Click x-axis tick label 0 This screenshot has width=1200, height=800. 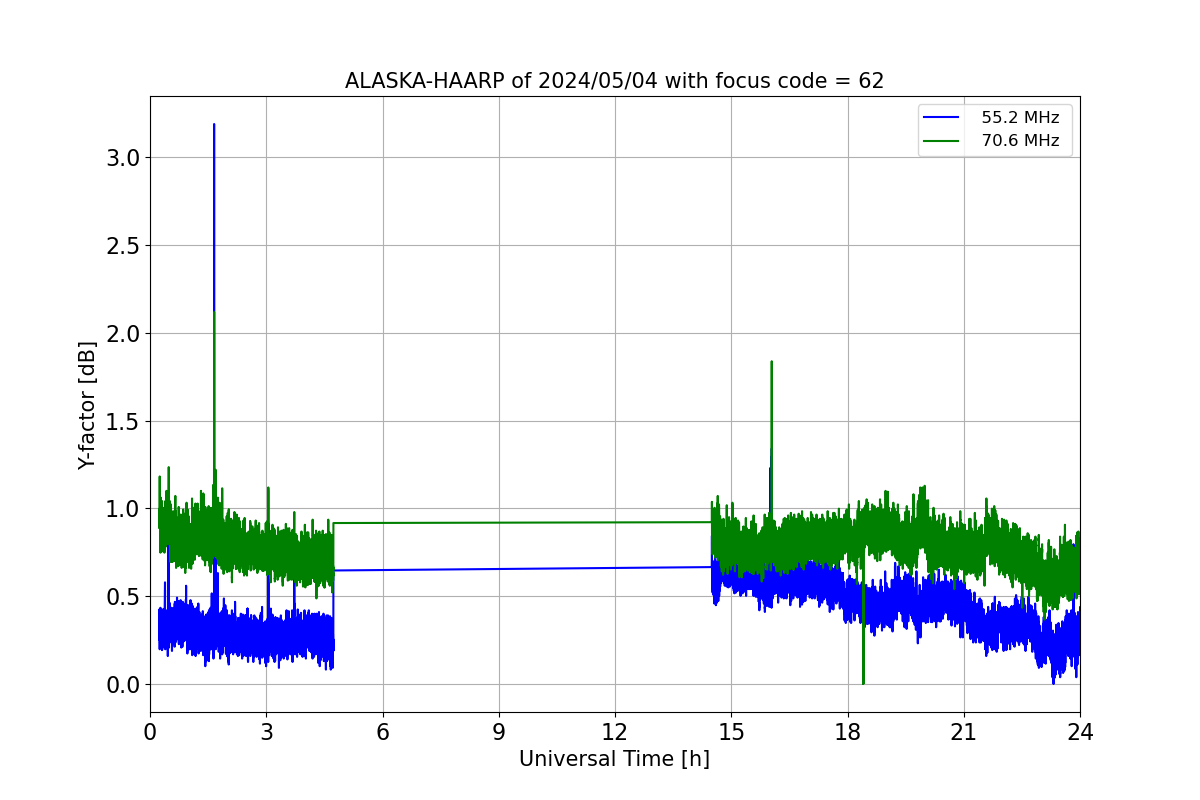150,731
